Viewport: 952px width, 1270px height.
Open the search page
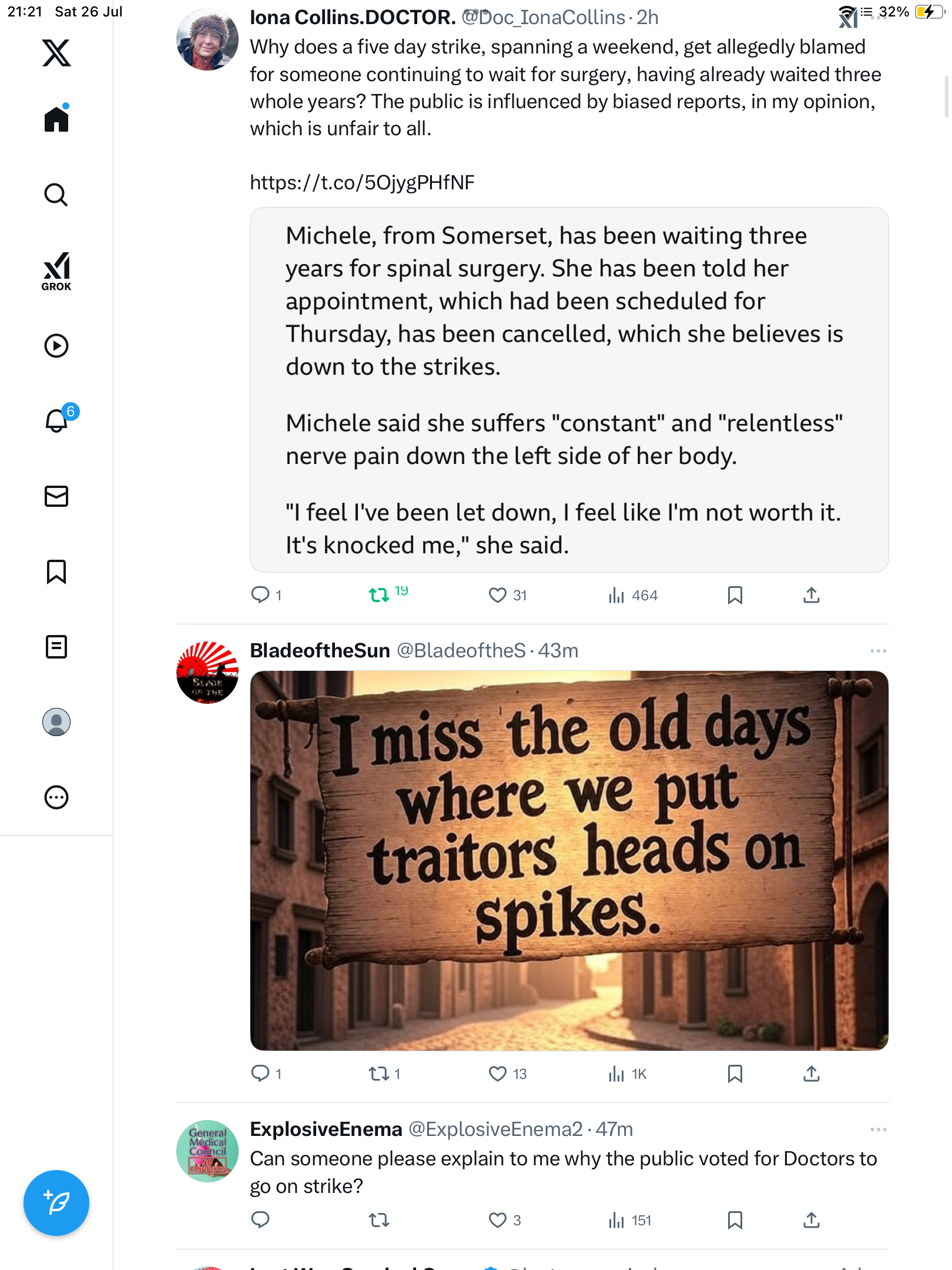[x=56, y=195]
